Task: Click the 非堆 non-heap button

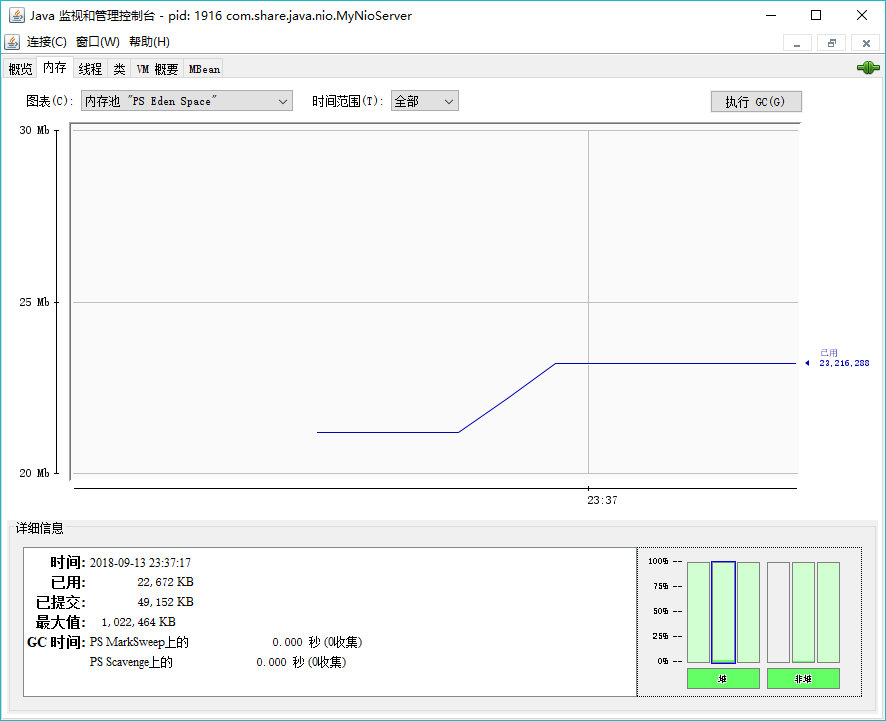Action: point(803,679)
